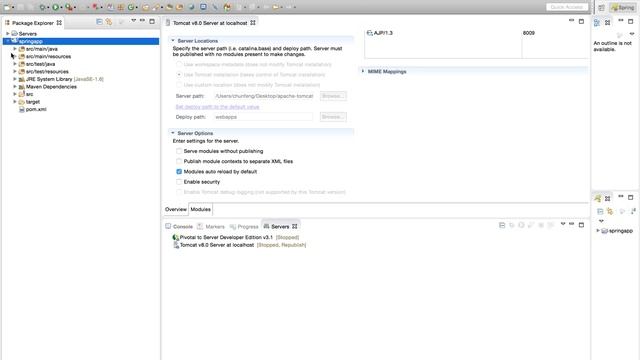Click Collapse All in Spring Explorer panel

pyautogui.click(x=600, y=211)
